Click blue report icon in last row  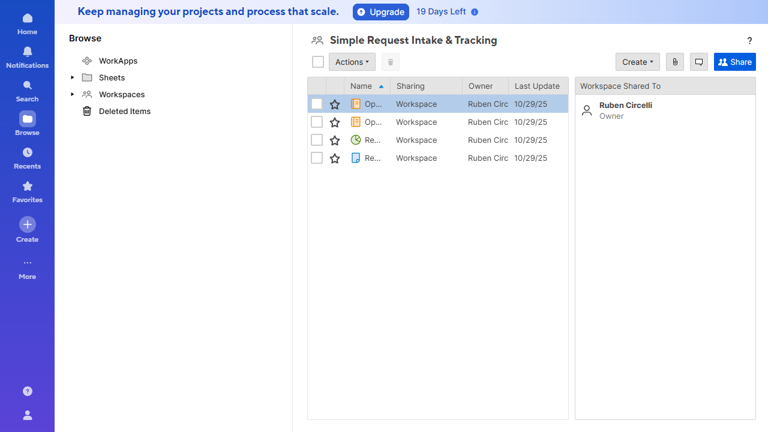click(x=356, y=158)
